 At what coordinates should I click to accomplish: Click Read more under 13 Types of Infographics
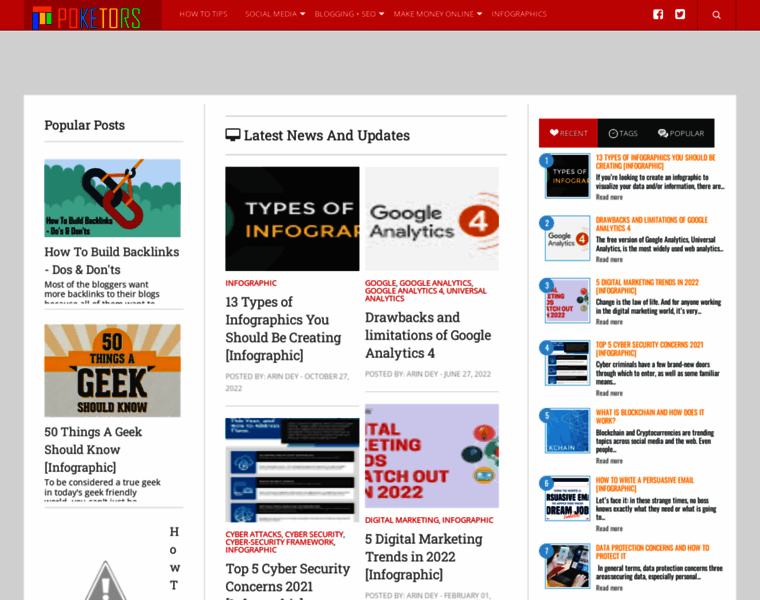(x=609, y=197)
